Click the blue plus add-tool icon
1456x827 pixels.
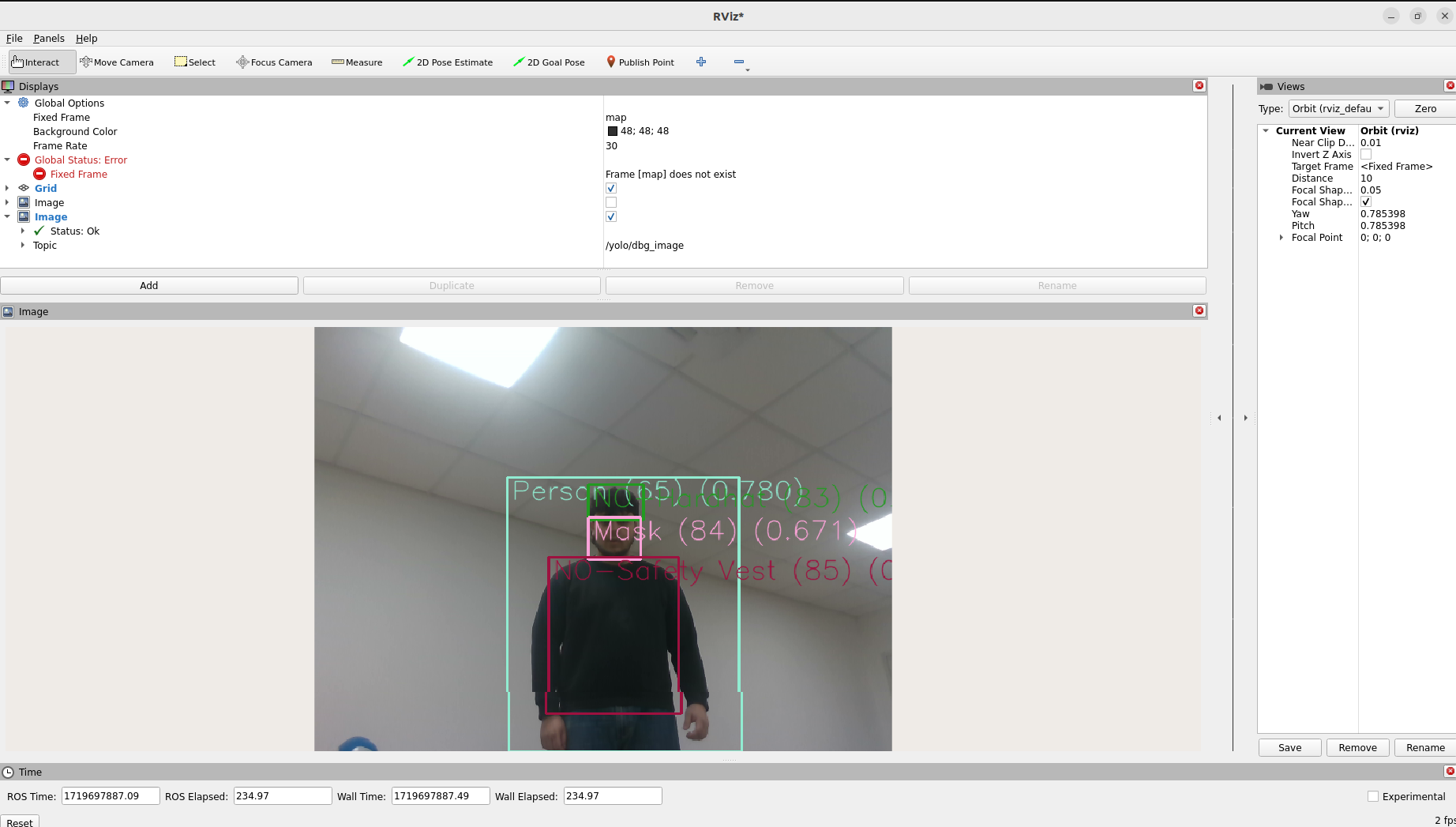point(701,62)
